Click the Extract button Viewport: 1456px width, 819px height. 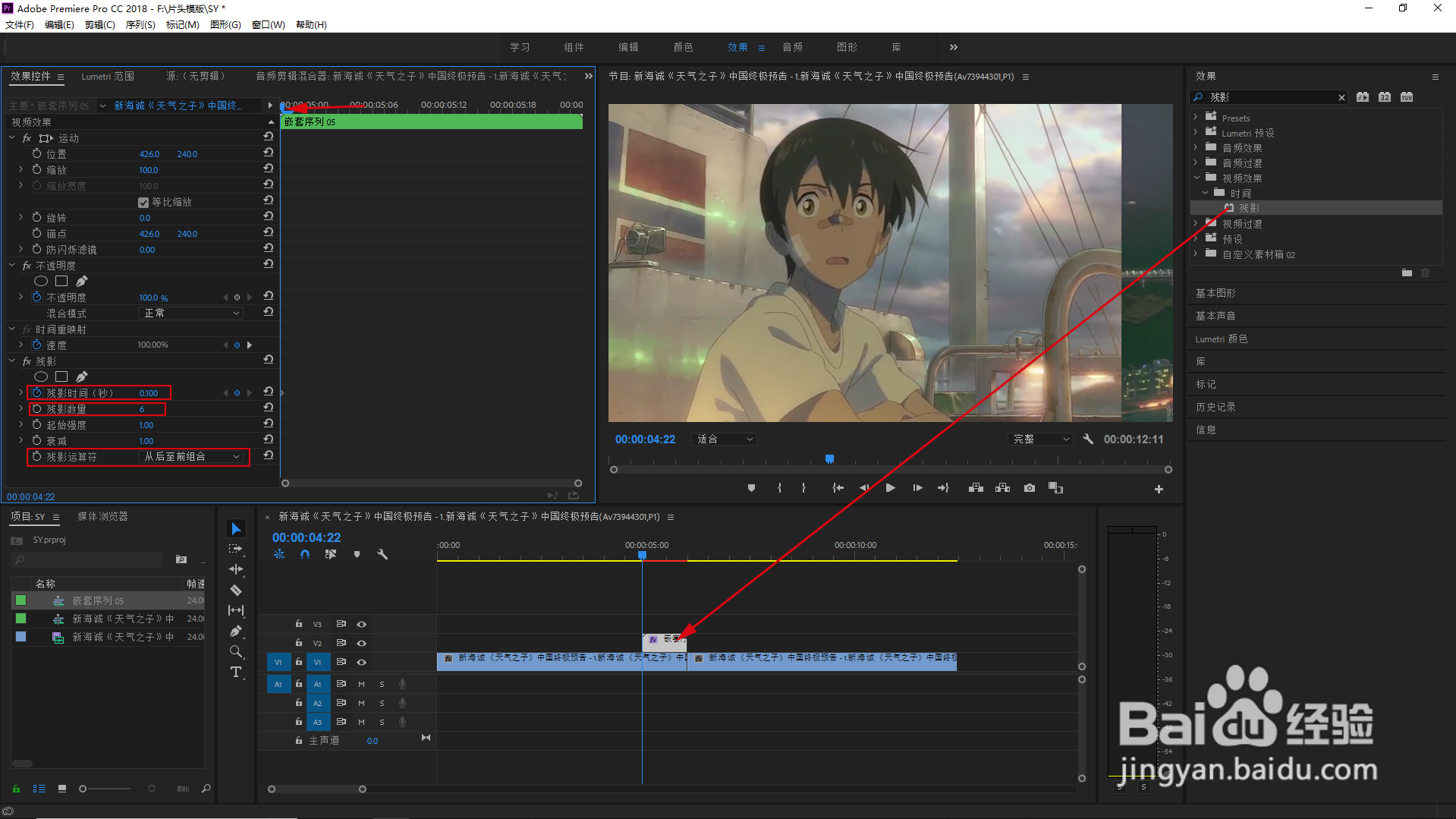(1002, 488)
